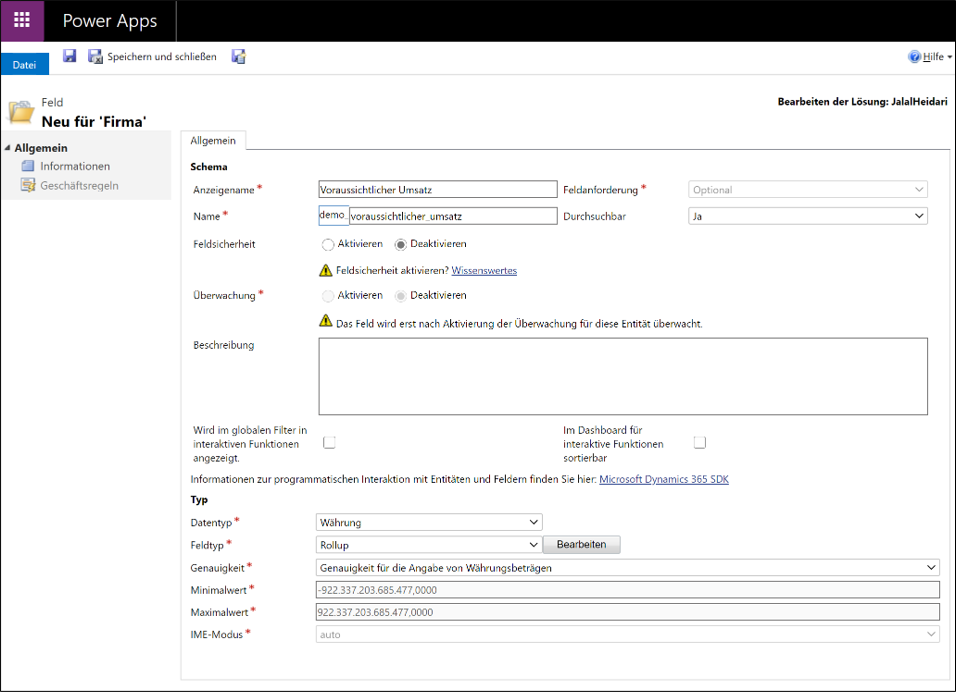Check the Dashboard sortierbar checkbox
The image size is (956, 692).
[x=700, y=442]
